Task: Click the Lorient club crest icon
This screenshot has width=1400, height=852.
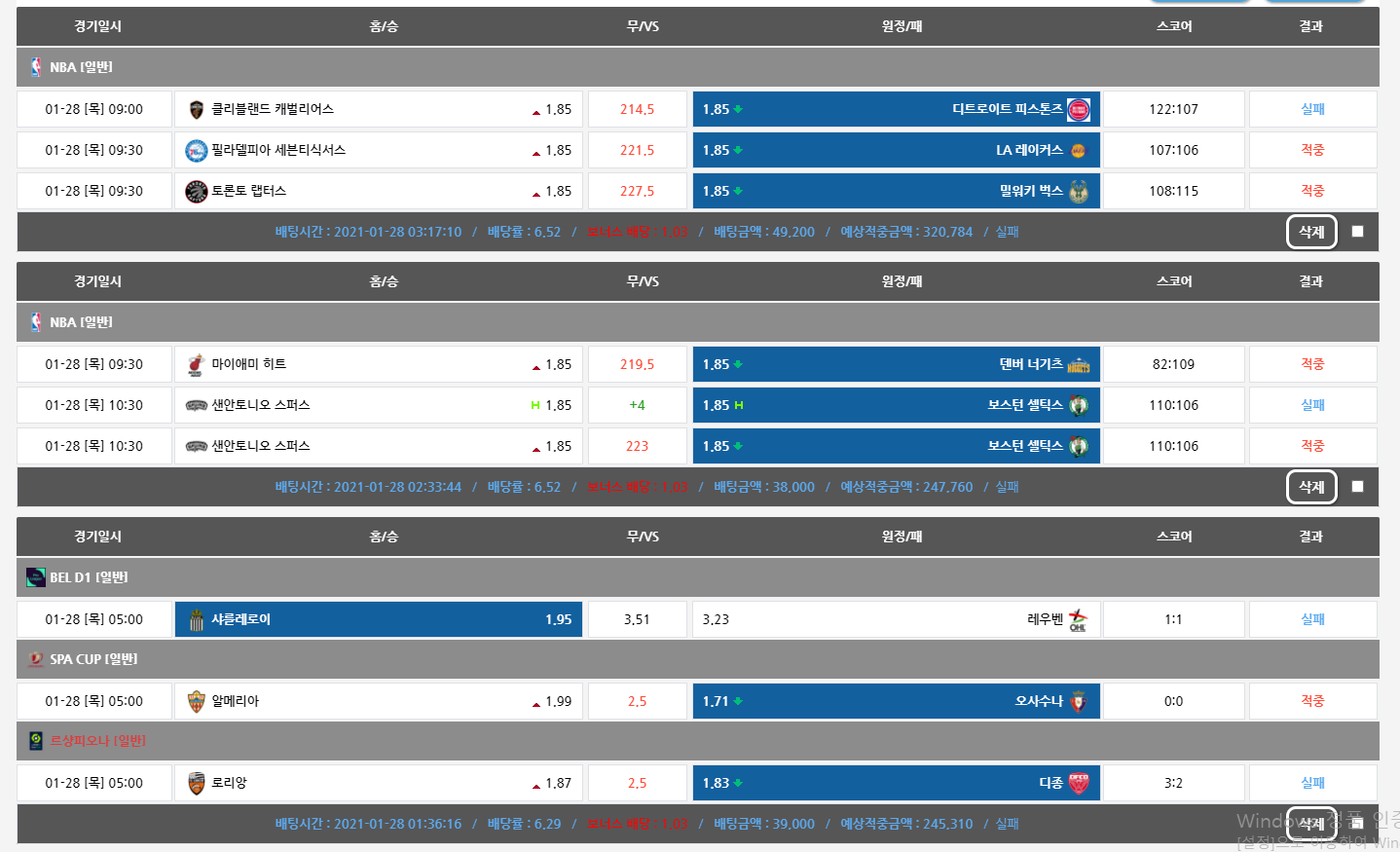Action: [x=196, y=784]
